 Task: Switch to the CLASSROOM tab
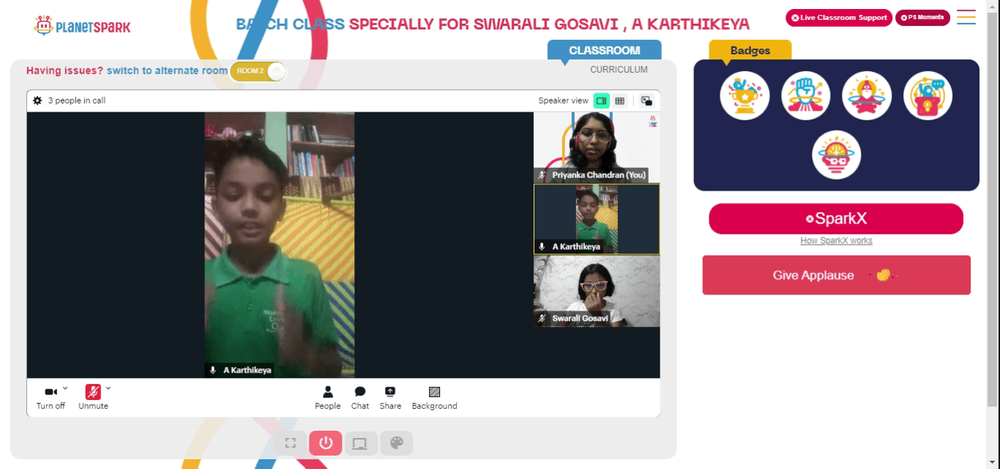point(605,50)
